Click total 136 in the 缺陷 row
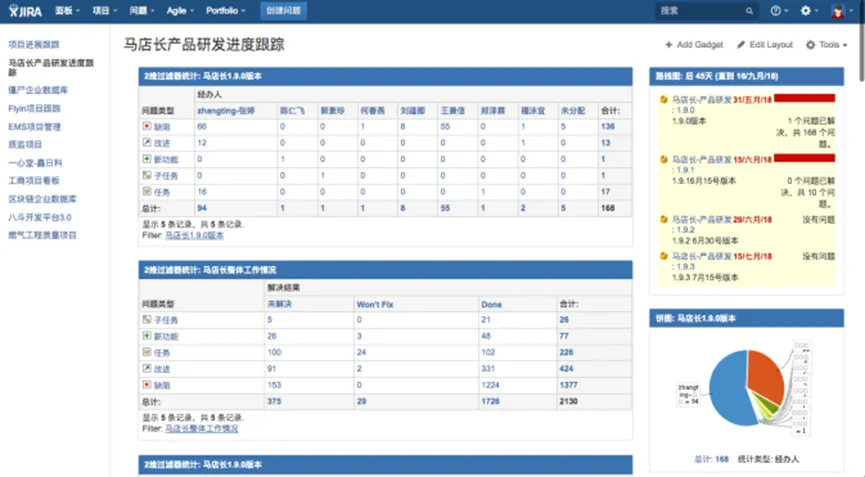The width and height of the screenshot is (865, 477). pyautogui.click(x=607, y=126)
